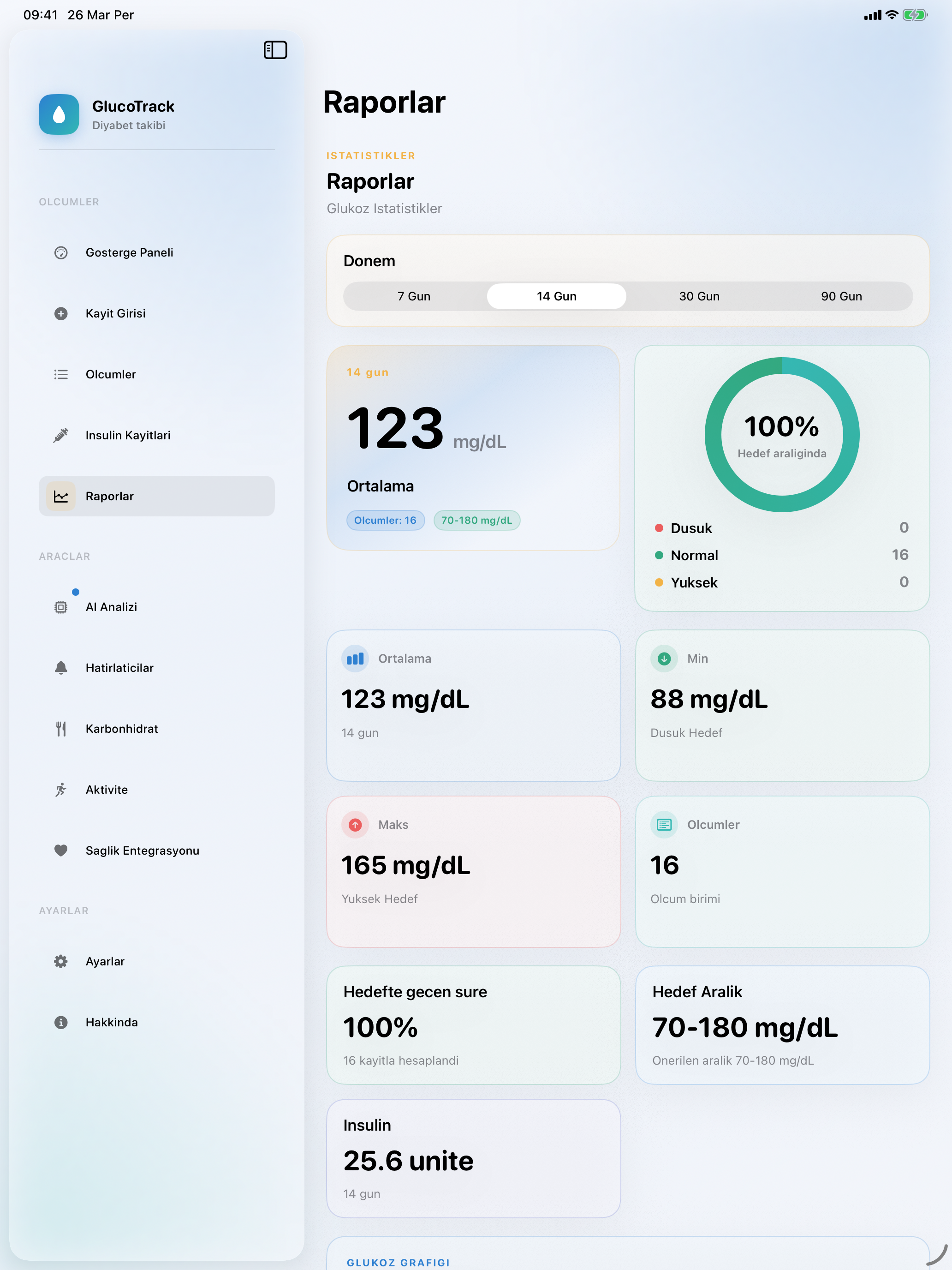
Task: Tap the Hedefte gecen sure 100% card
Action: (473, 1025)
